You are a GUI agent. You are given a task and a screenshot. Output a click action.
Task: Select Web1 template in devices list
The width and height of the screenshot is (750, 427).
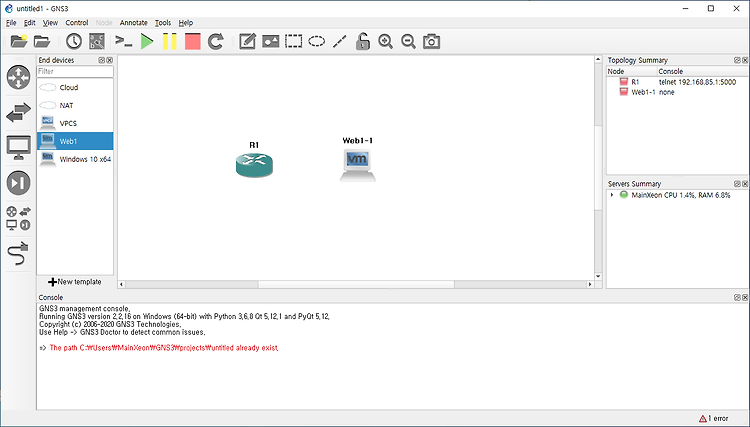75,141
